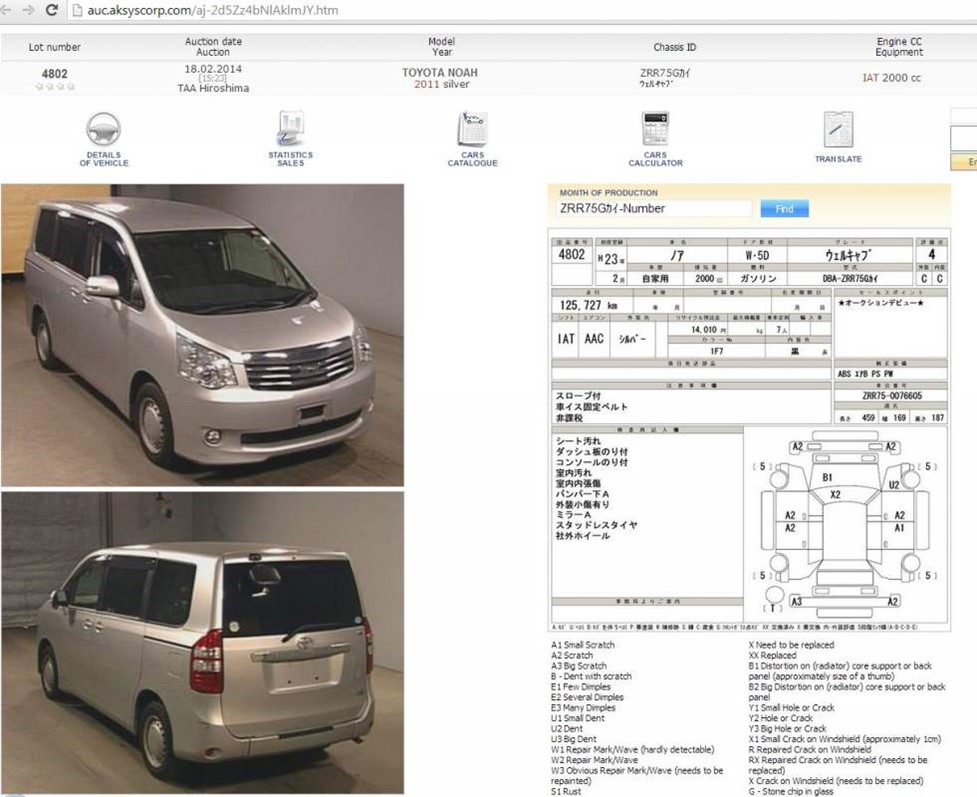Screen dimensions: 977x797
Task: Click E3 Many Dimples legend entry
Action: tap(583, 708)
